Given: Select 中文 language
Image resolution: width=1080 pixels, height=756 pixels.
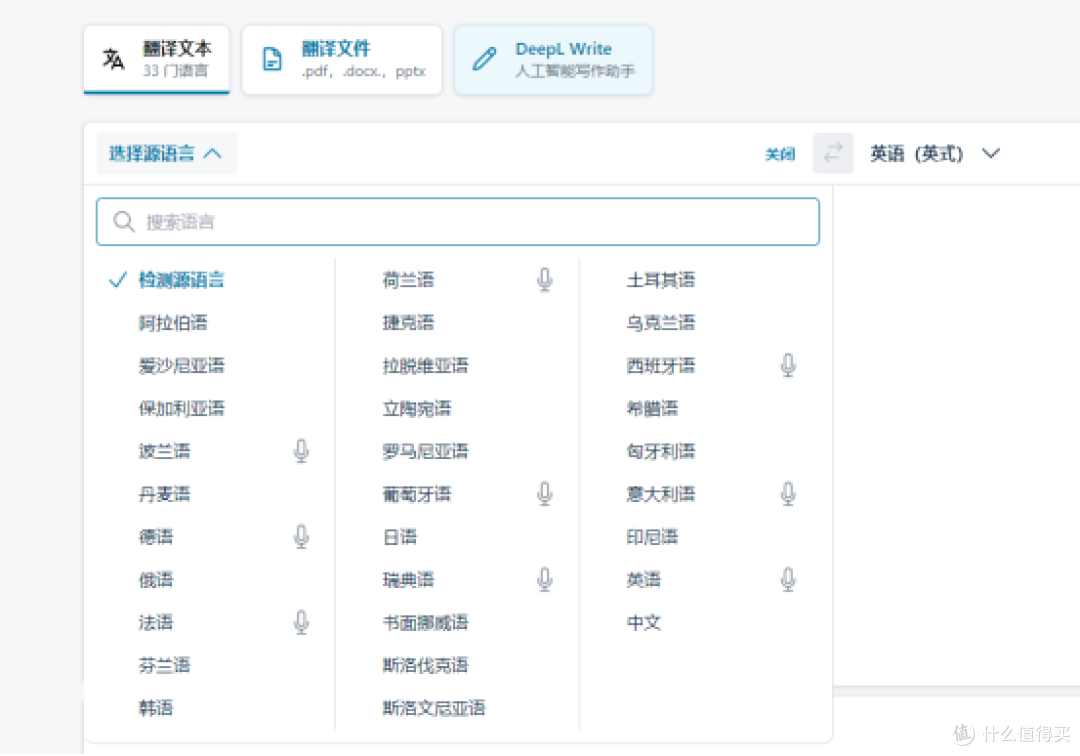Looking at the screenshot, I should [643, 622].
